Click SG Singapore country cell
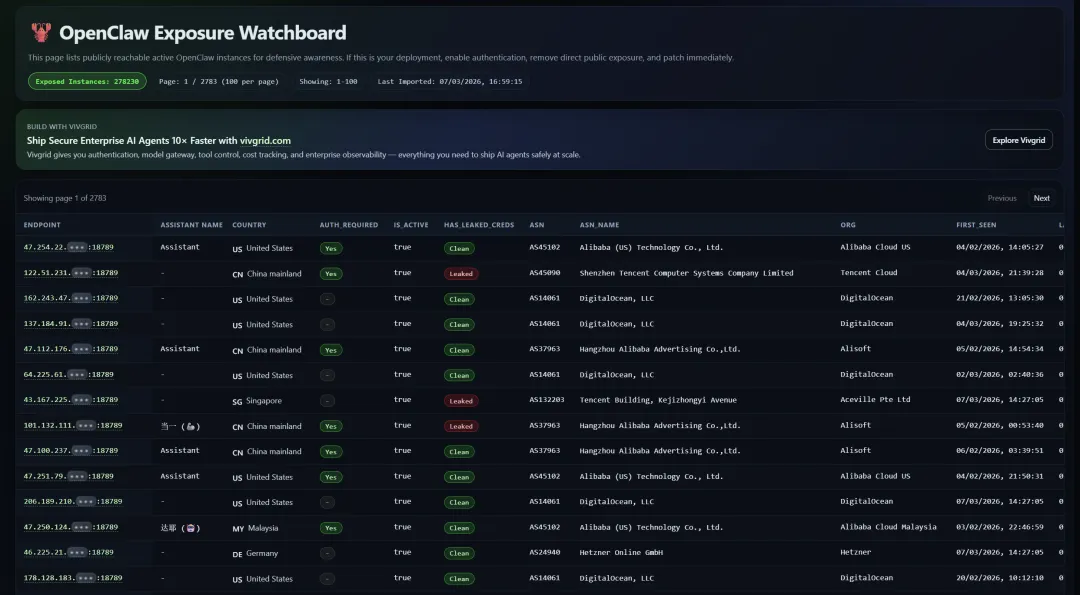 pos(257,401)
